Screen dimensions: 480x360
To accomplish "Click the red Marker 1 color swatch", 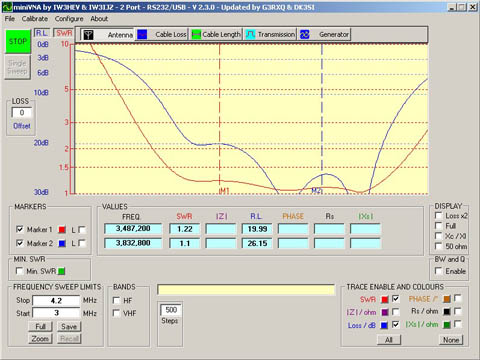I will click(62, 230).
